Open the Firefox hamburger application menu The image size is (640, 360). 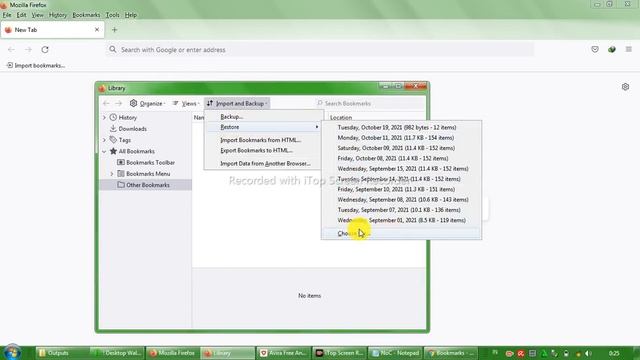pyautogui.click(x=629, y=49)
